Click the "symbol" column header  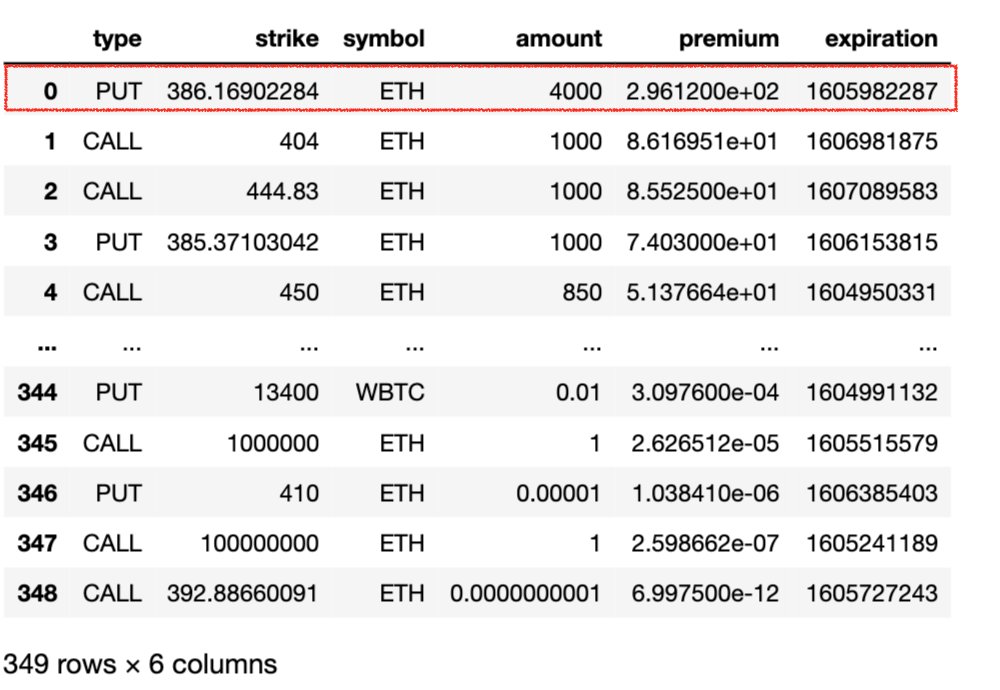click(x=384, y=38)
